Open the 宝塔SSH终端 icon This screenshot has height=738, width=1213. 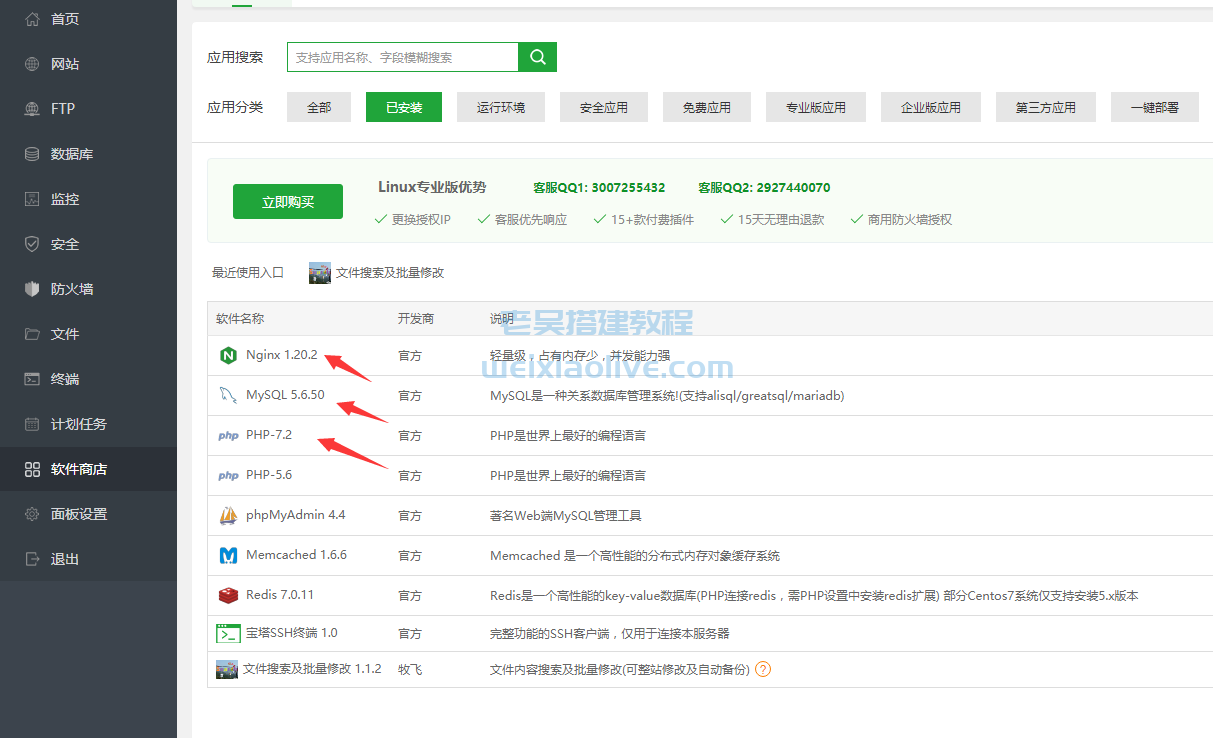(x=229, y=632)
